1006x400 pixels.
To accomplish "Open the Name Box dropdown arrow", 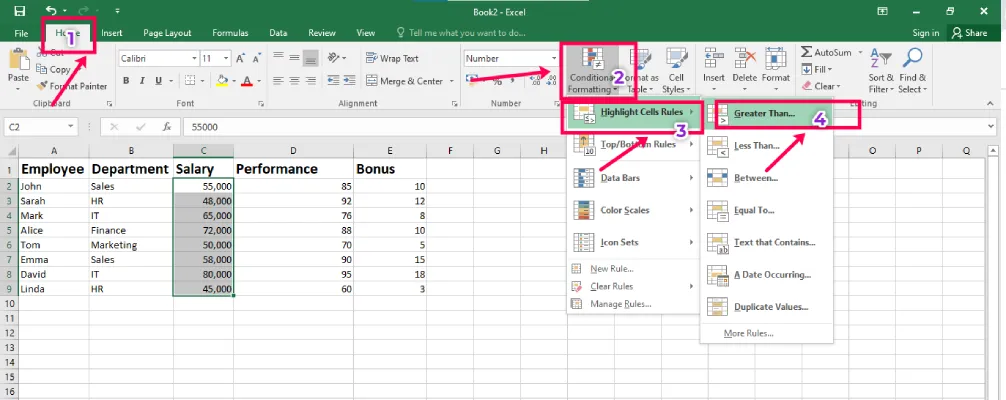I will (x=71, y=127).
